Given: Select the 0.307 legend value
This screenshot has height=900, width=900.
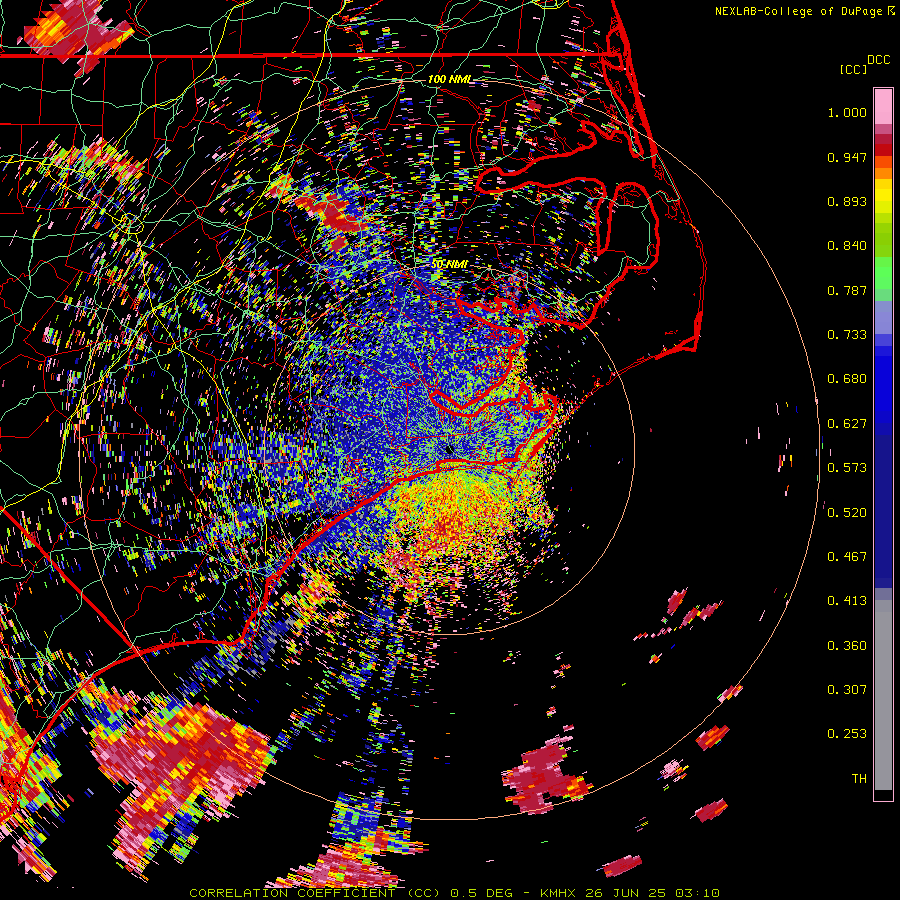Looking at the screenshot, I should [847, 690].
